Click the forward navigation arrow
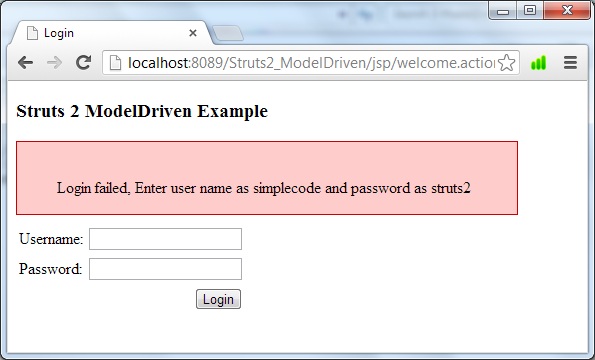The image size is (595, 360). (x=54, y=63)
